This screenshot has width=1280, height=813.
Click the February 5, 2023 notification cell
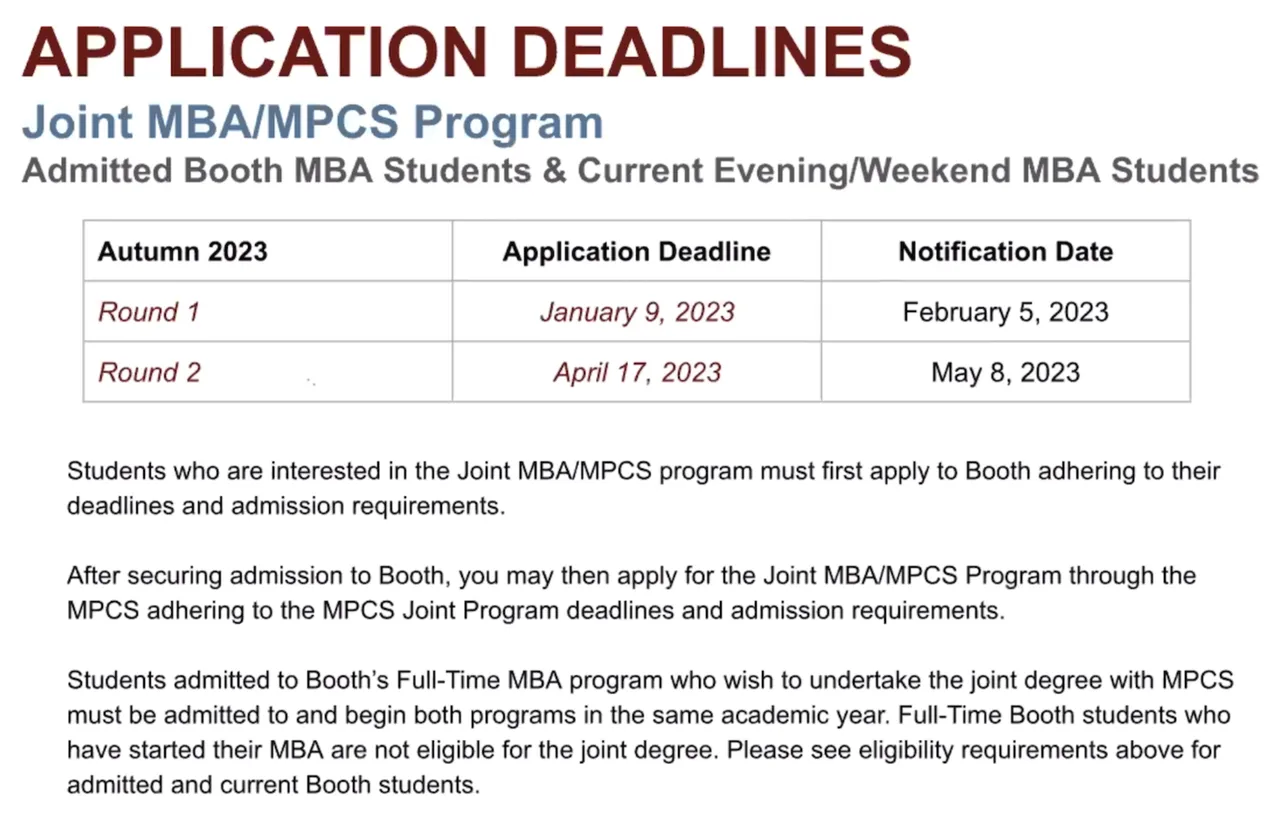(1005, 312)
